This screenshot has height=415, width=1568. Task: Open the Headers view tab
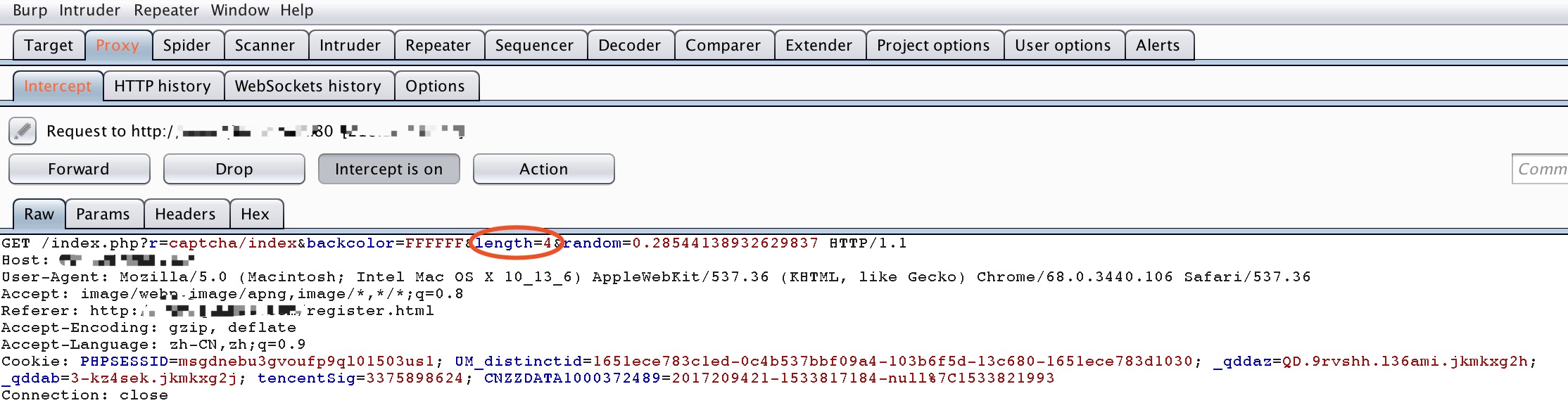click(185, 214)
